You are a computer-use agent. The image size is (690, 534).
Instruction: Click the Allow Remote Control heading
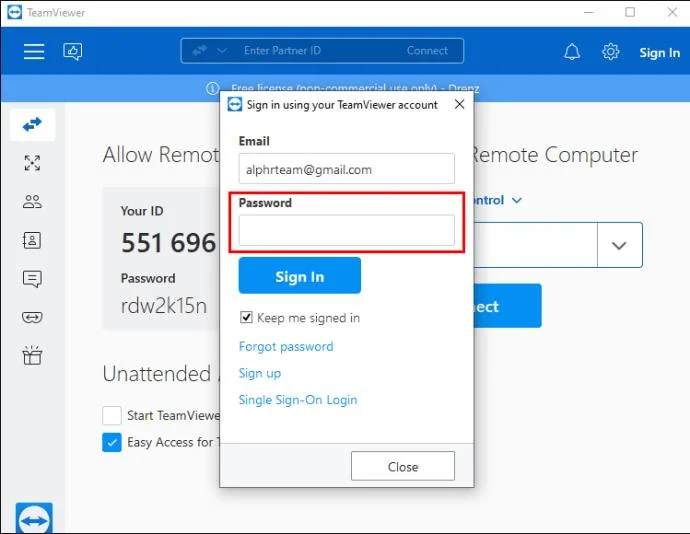(x=161, y=155)
